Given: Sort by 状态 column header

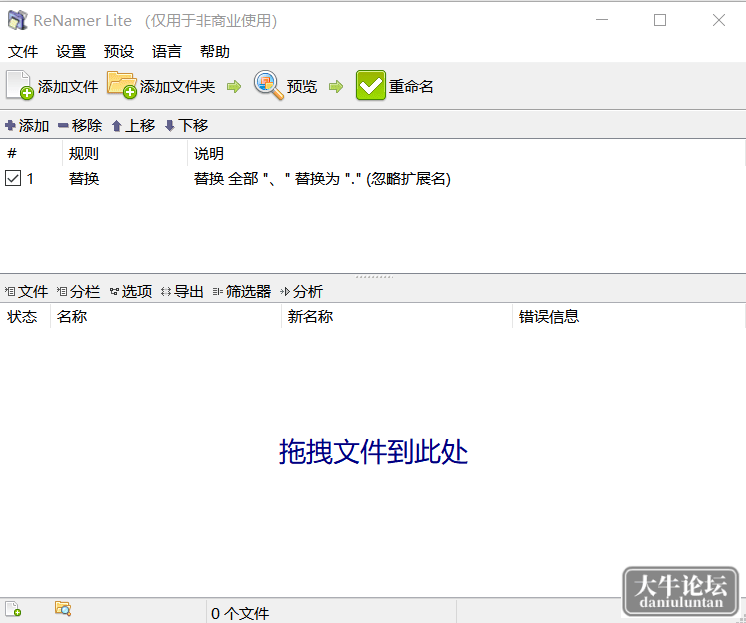Looking at the screenshot, I should (25, 316).
